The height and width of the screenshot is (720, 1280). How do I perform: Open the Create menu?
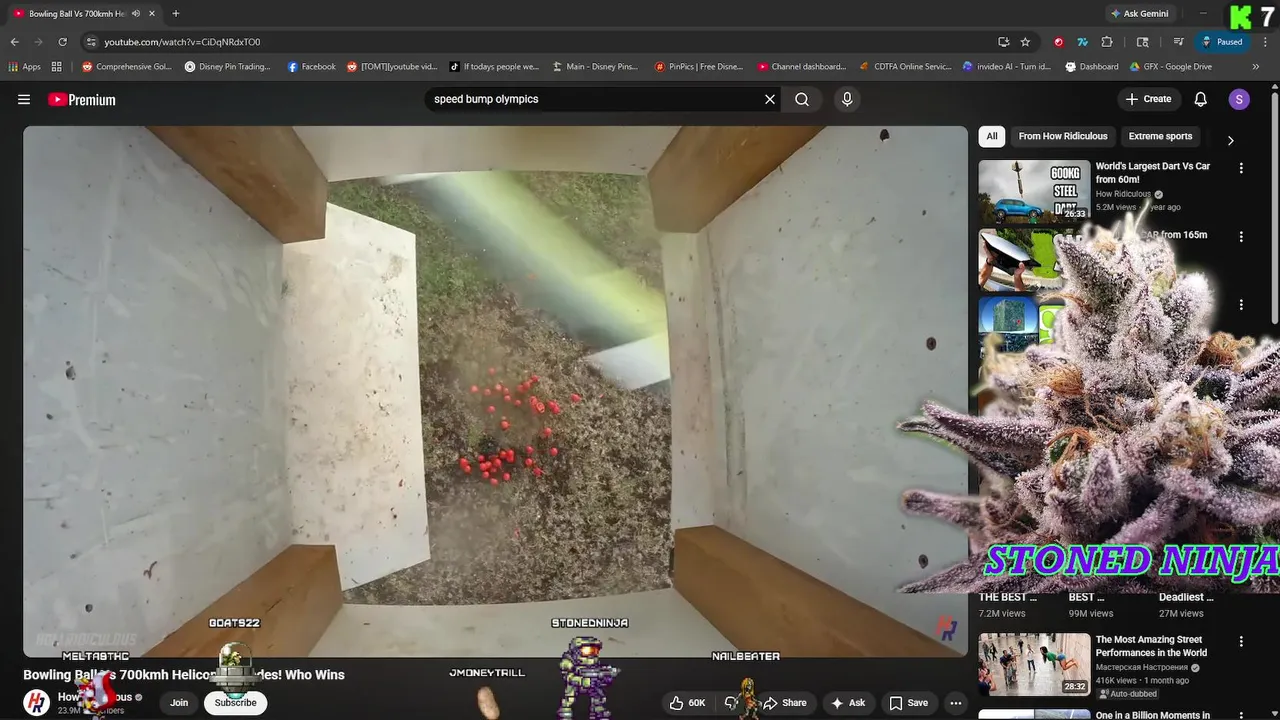1148,99
